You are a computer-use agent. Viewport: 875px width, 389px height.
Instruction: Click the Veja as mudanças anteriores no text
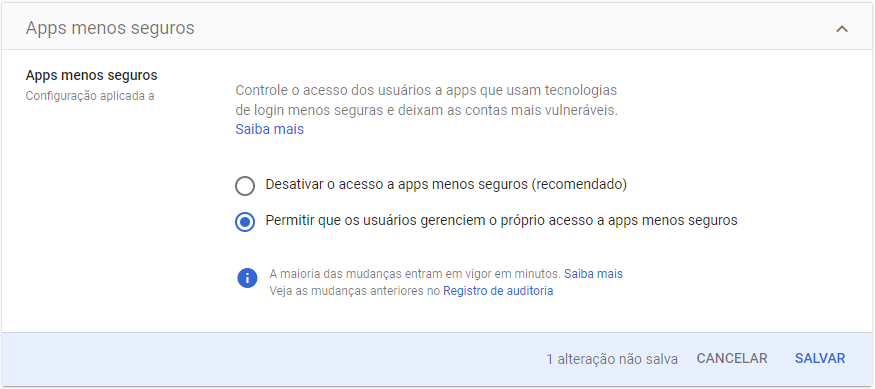[355, 291]
